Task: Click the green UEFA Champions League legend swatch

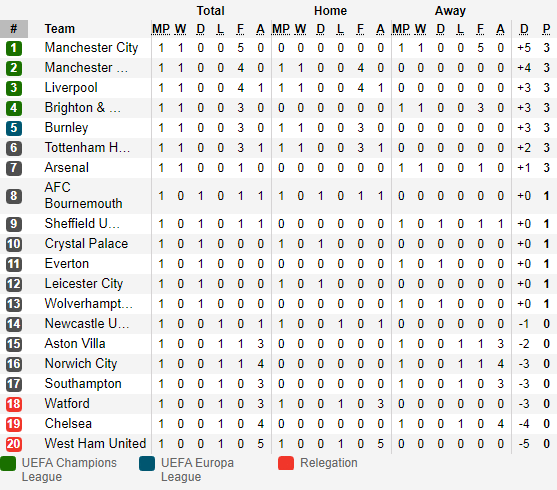Action: (x=8, y=463)
